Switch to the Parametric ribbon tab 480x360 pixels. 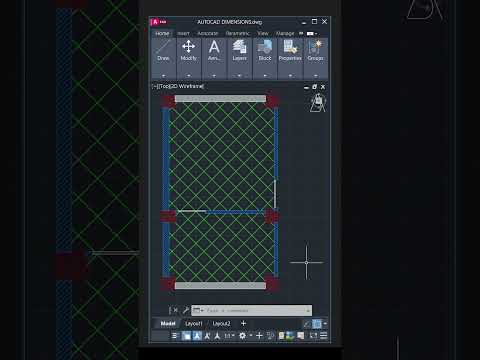pyautogui.click(x=238, y=34)
